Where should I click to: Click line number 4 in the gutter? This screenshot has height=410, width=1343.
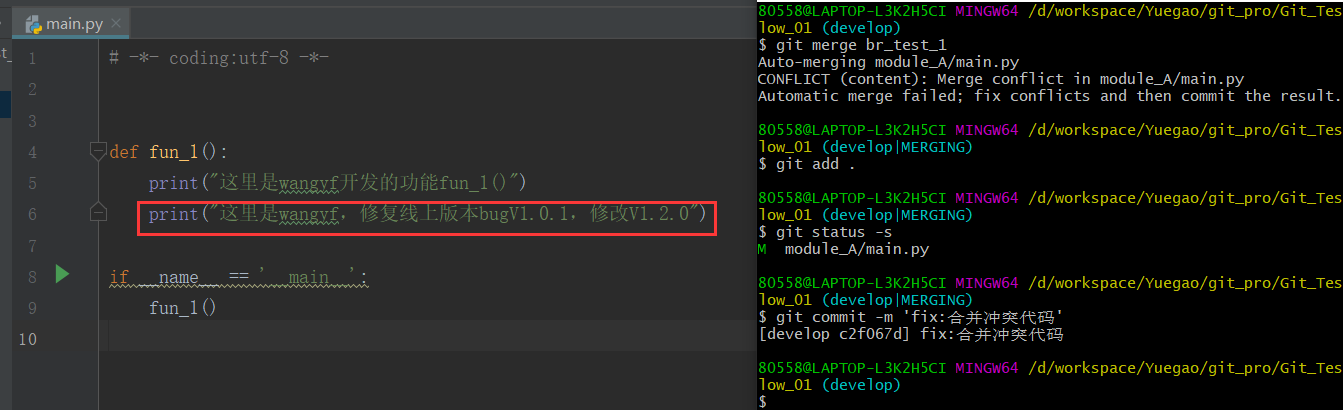coord(31,153)
